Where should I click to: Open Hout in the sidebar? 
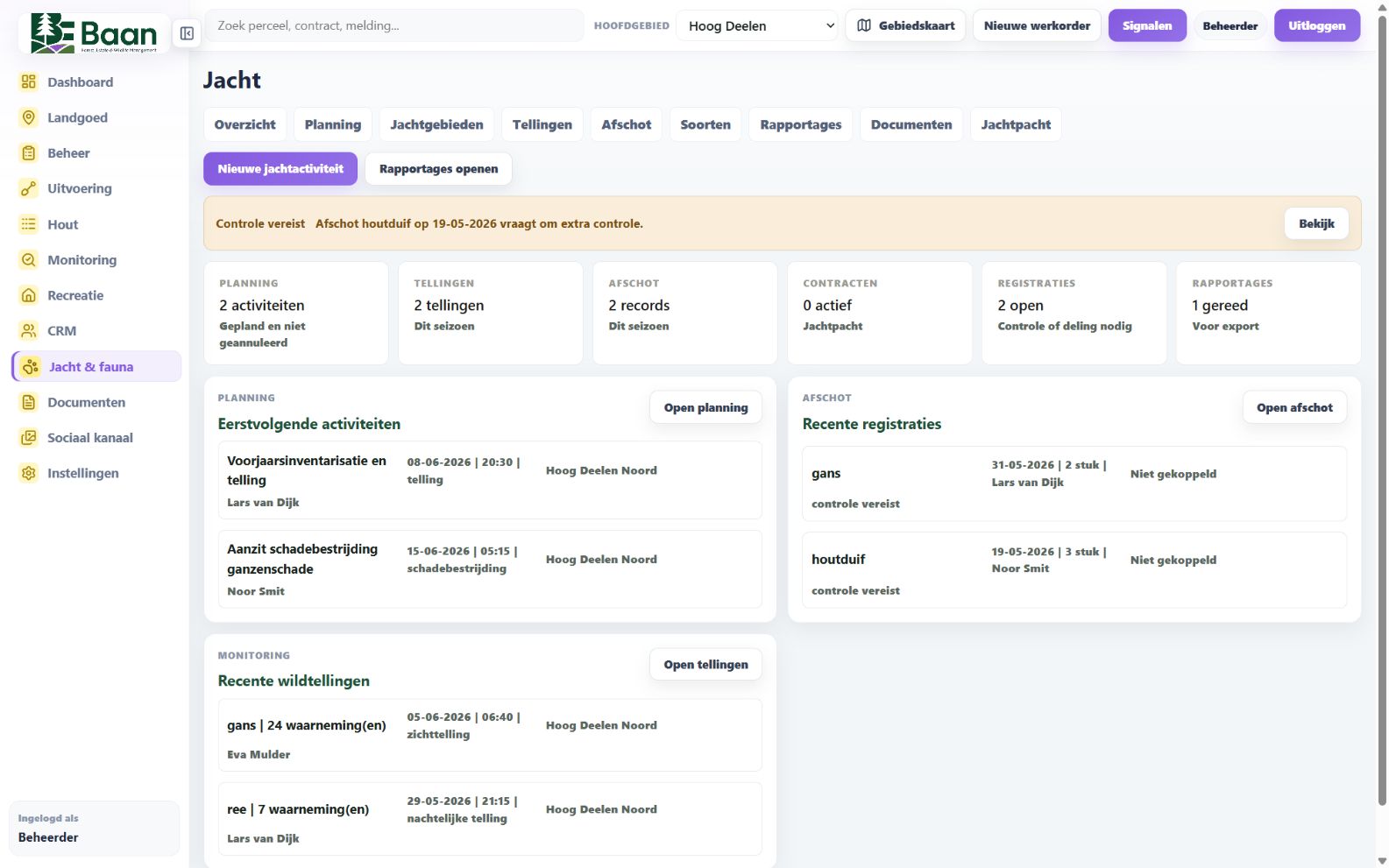[x=96, y=224]
